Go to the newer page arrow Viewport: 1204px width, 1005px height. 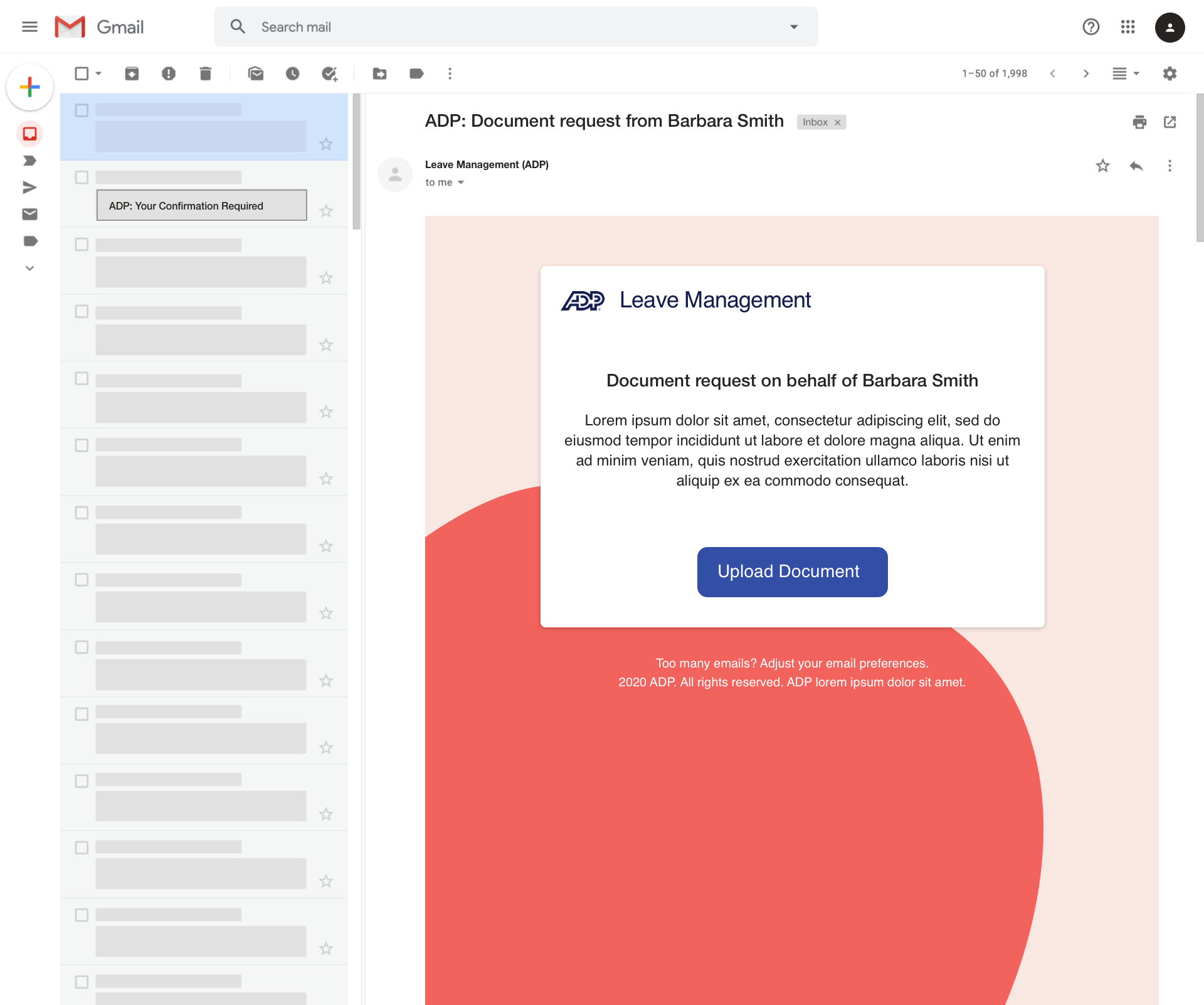pos(1053,73)
